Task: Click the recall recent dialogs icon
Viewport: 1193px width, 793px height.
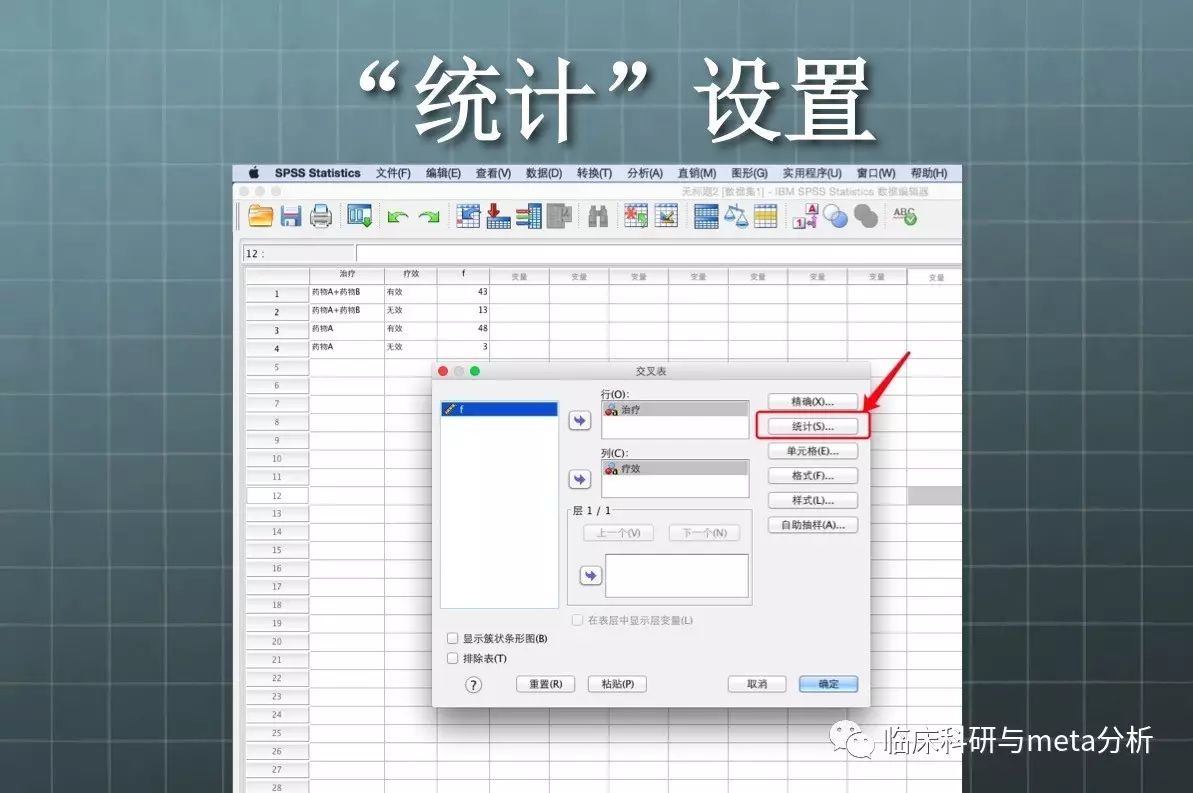Action: [x=360, y=217]
